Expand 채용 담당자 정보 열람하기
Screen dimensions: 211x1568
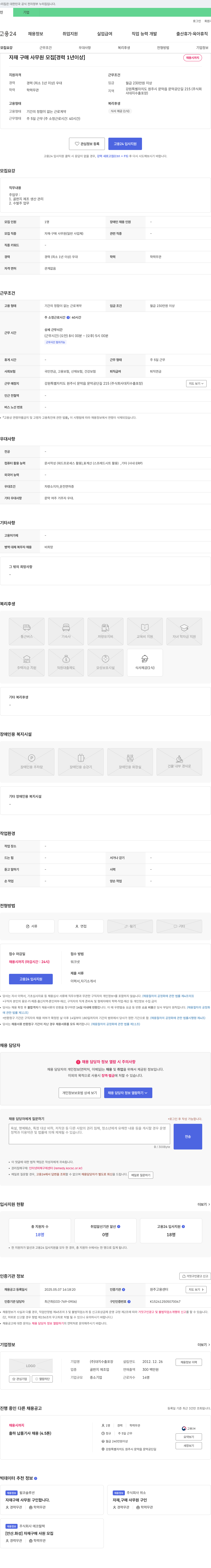pyautogui.click(x=128, y=1093)
